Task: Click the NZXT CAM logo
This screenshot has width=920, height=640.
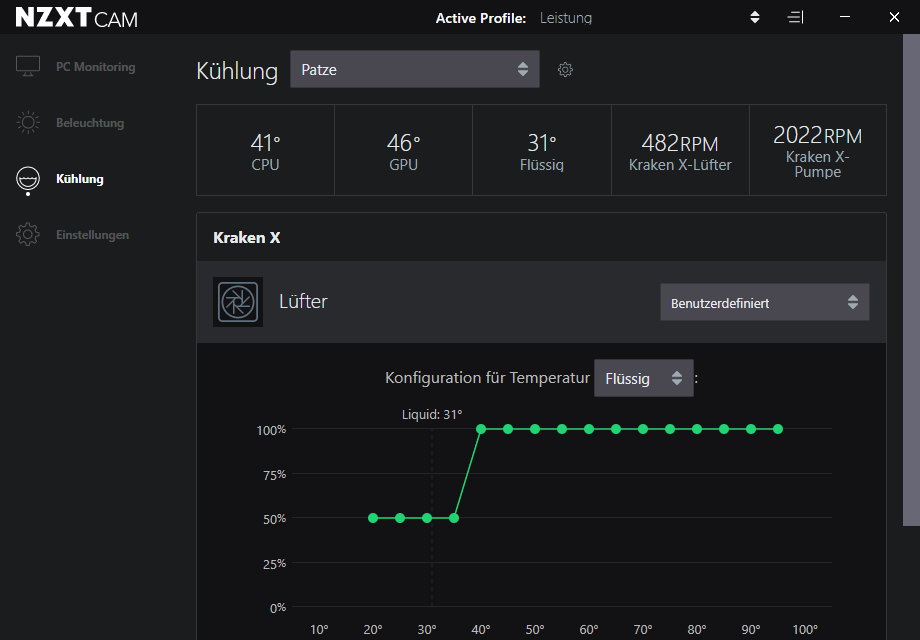Action: click(x=76, y=18)
